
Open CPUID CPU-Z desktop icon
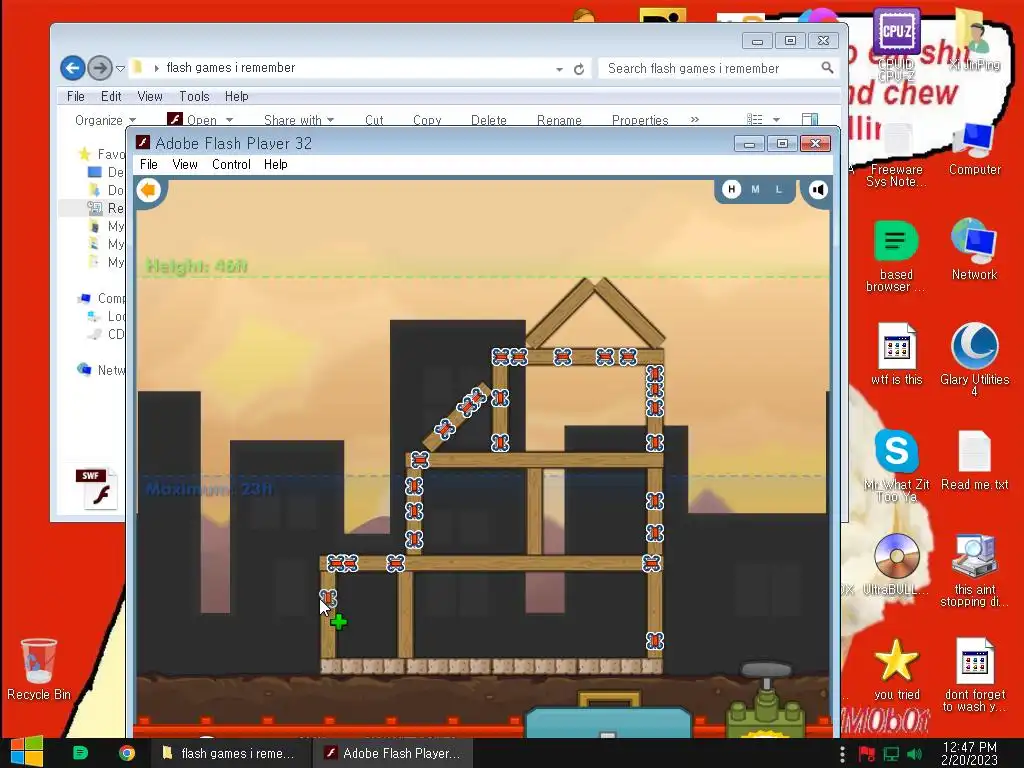(x=896, y=42)
